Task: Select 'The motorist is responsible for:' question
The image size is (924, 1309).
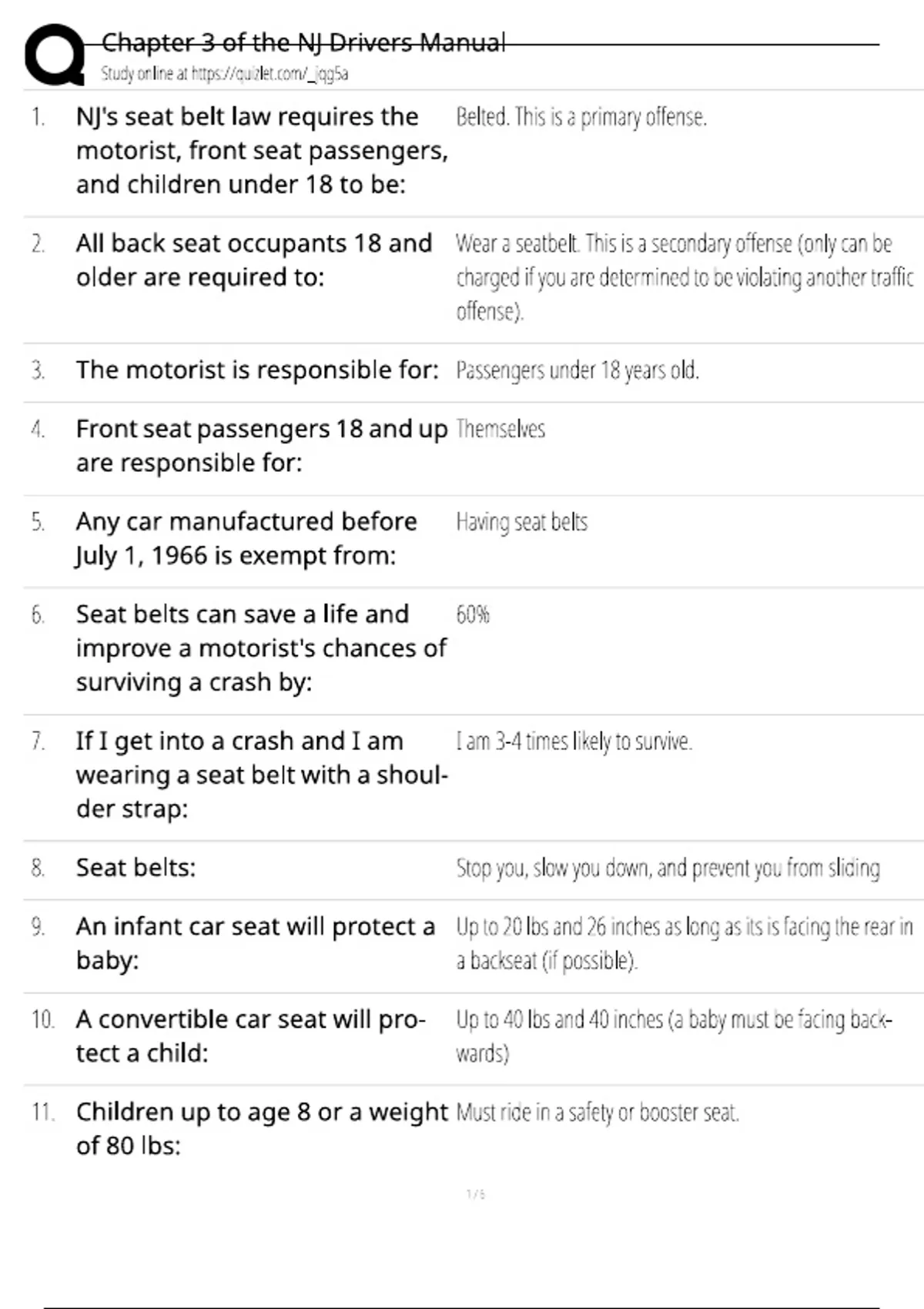Action: (256, 370)
